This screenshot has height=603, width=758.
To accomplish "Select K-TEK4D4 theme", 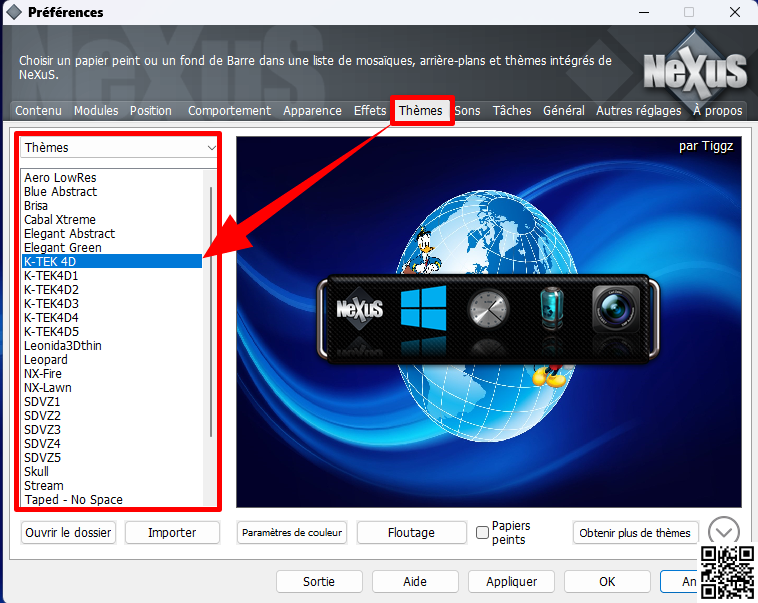I will (x=112, y=318).
